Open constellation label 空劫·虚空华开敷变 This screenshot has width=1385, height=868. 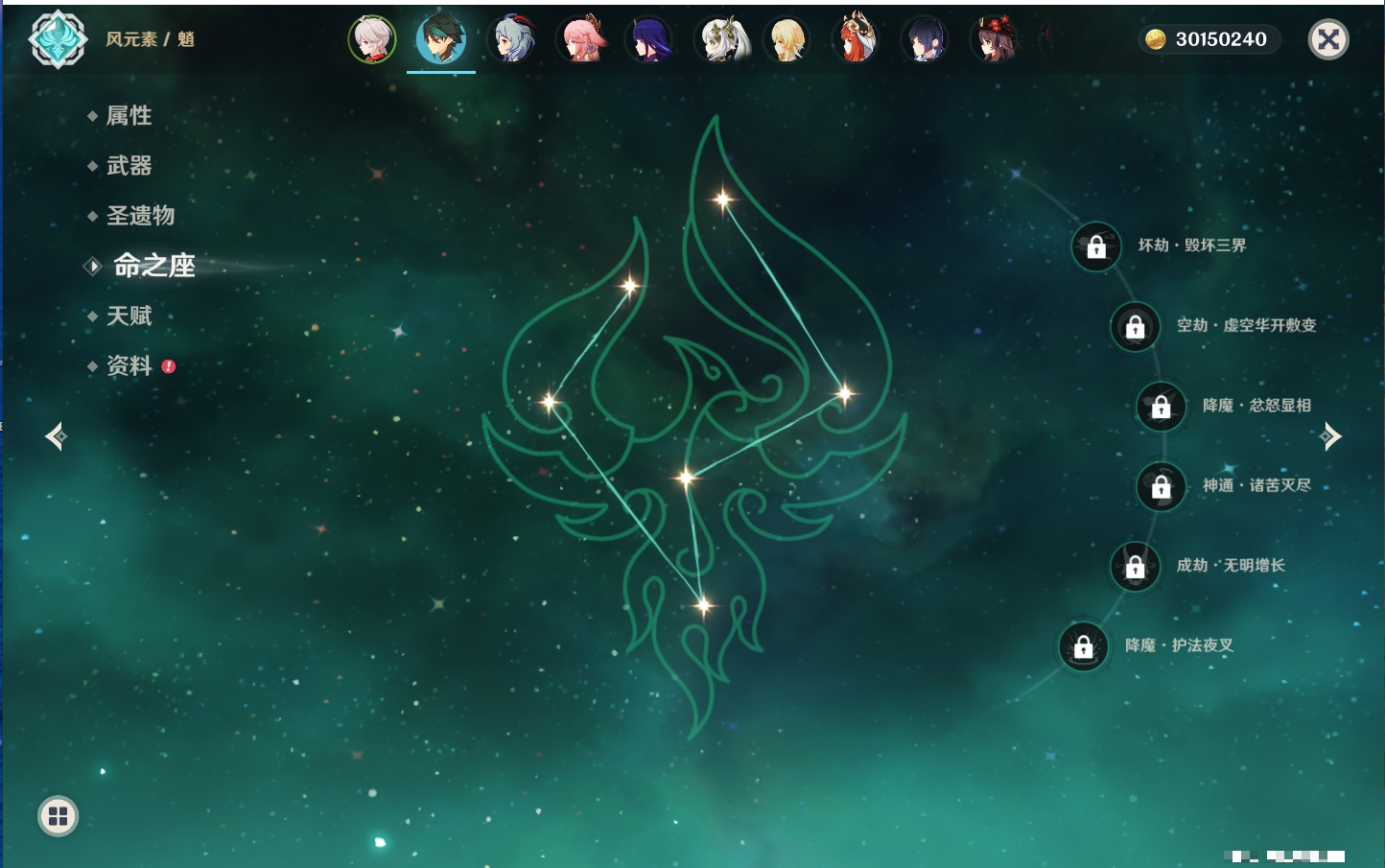(x=1247, y=325)
